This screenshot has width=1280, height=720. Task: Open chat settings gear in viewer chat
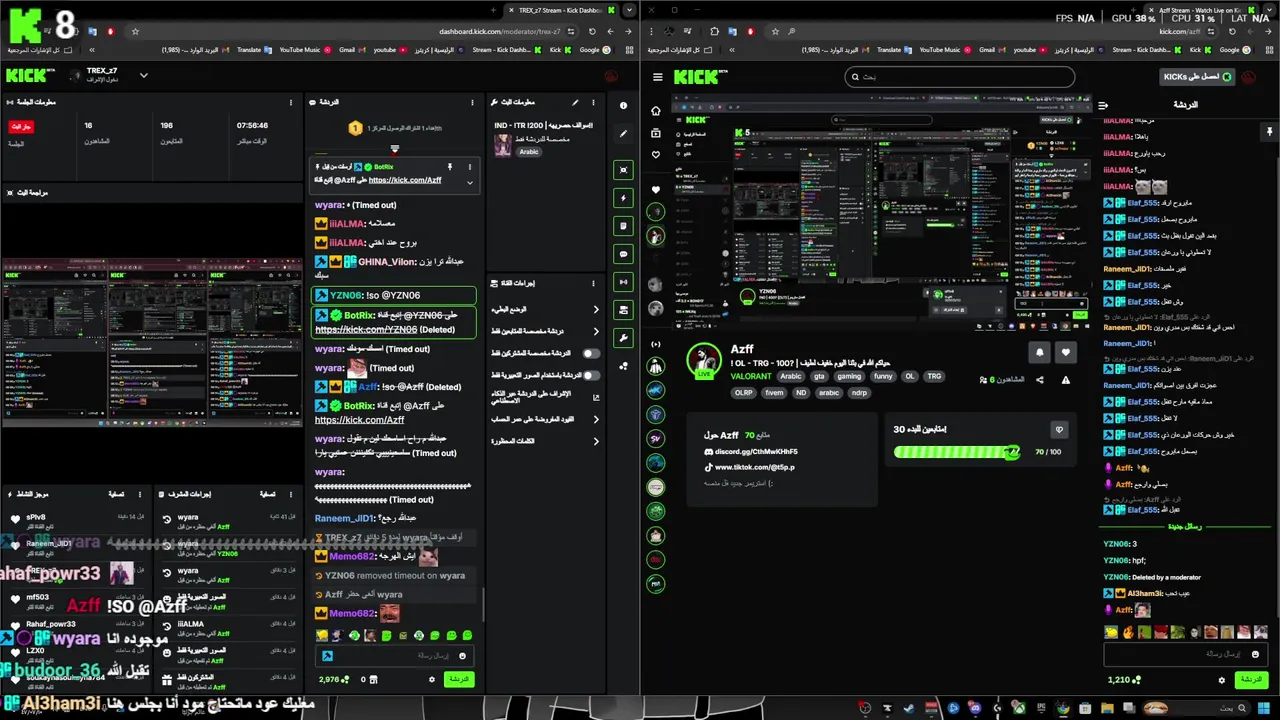[x=1221, y=680]
